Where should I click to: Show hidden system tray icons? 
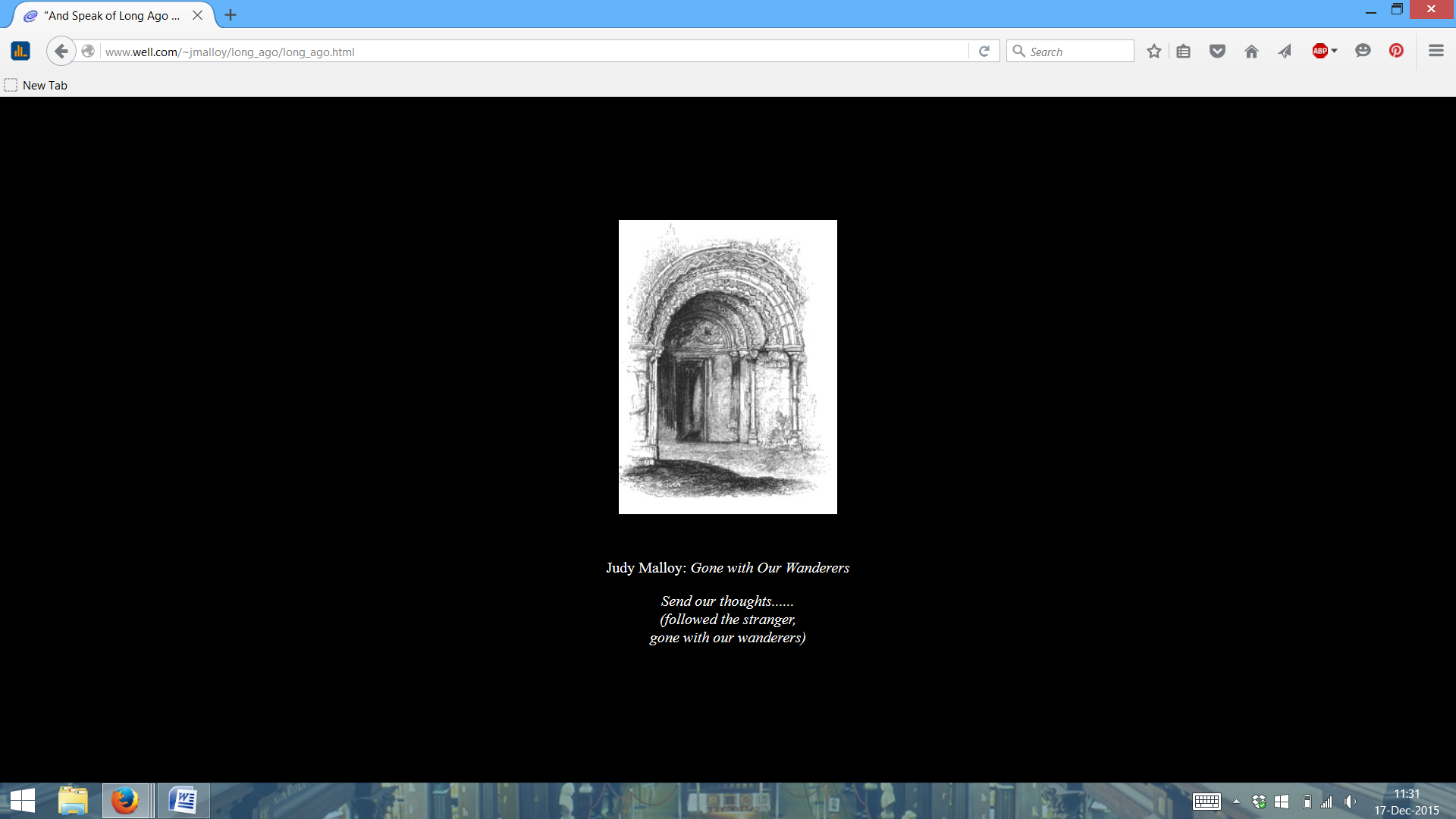[1236, 802]
